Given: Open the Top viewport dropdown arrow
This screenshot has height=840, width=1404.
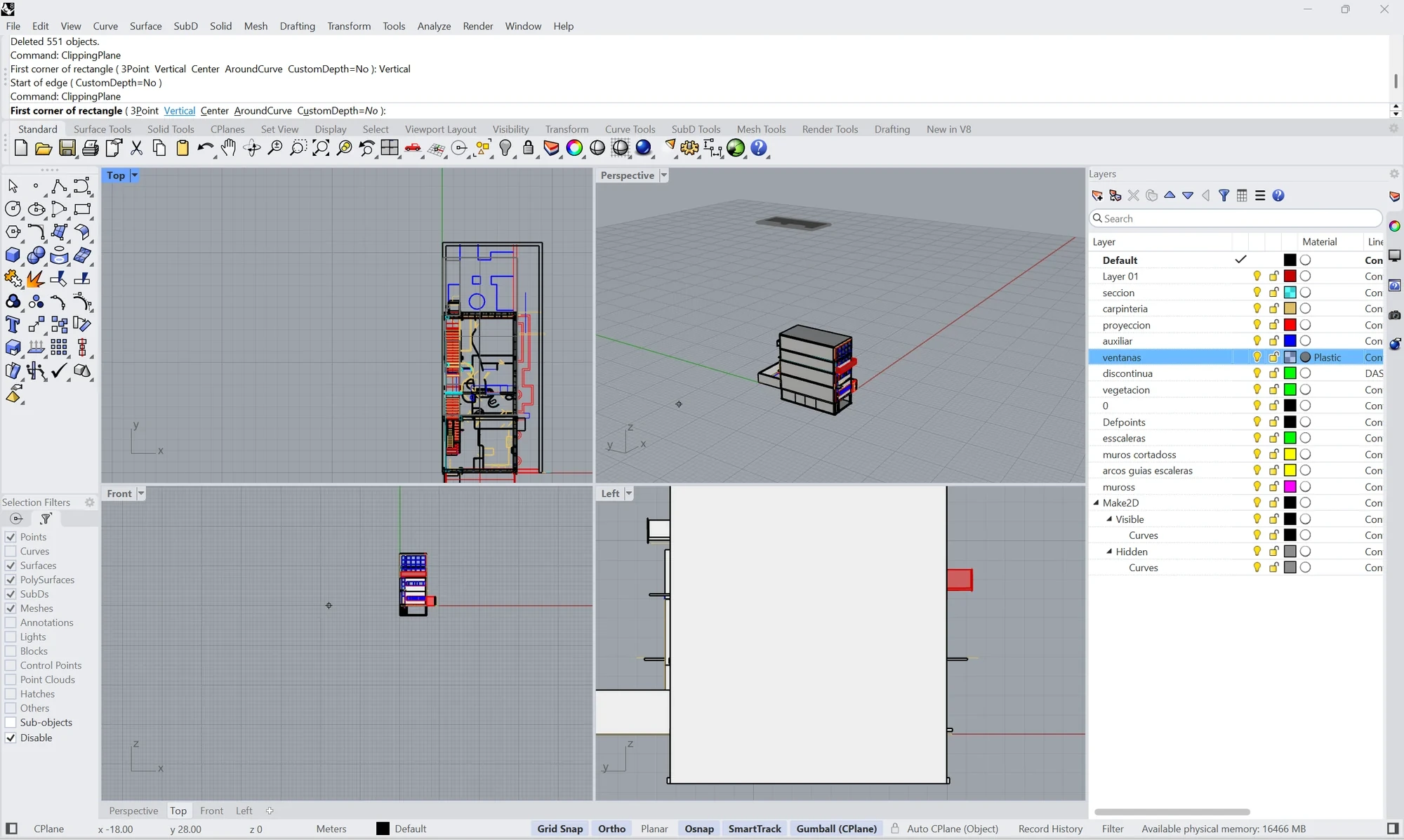Looking at the screenshot, I should [x=135, y=175].
